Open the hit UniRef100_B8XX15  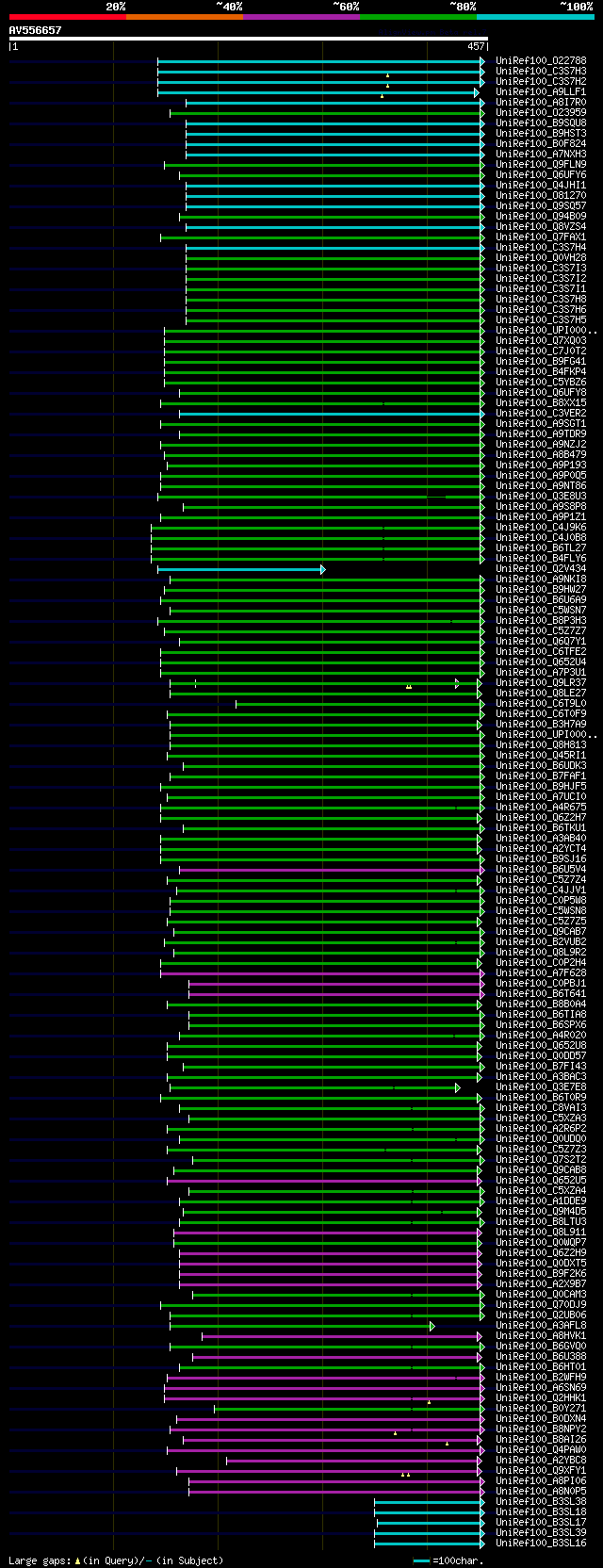[541, 403]
